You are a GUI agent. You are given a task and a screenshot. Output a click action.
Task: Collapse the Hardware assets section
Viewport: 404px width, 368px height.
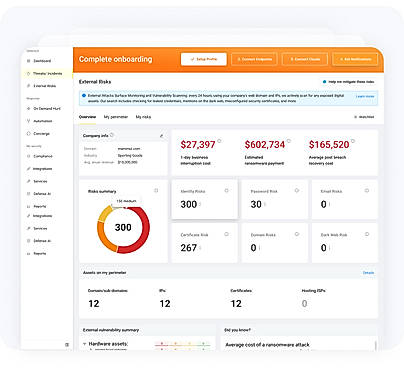pos(84,344)
